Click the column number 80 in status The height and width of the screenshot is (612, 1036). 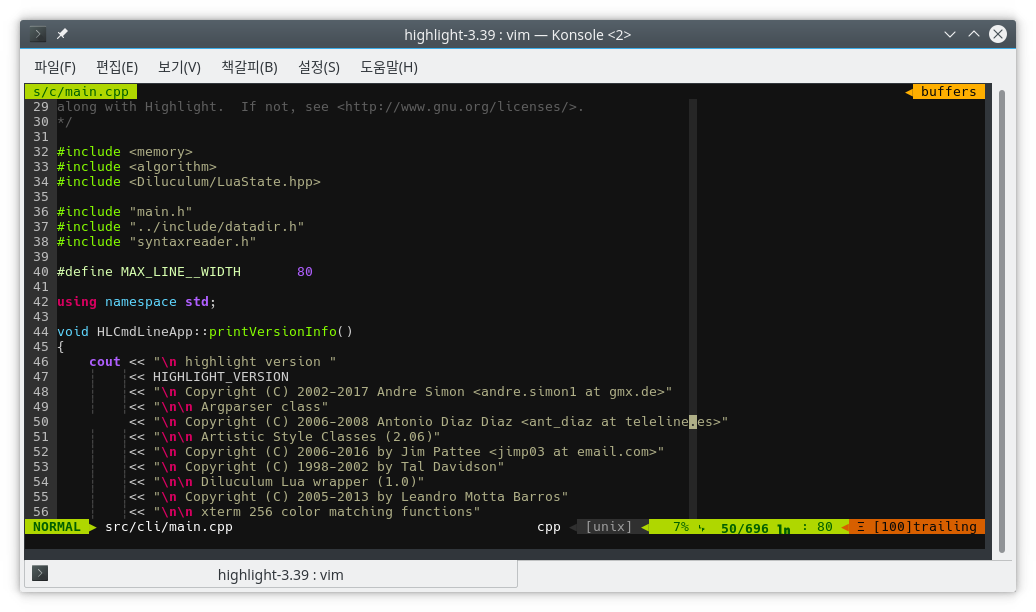pyautogui.click(x=825, y=527)
